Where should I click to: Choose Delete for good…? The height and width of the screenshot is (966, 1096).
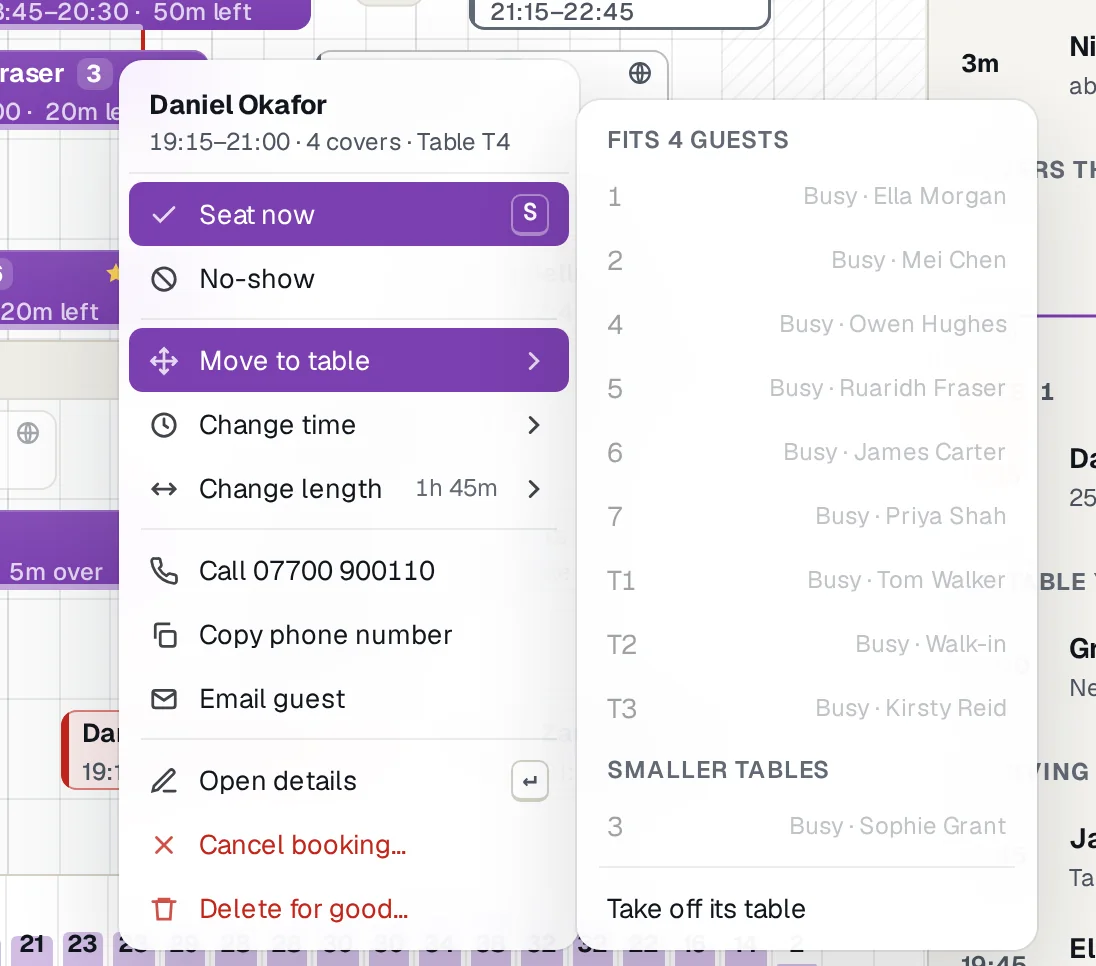click(x=349, y=909)
